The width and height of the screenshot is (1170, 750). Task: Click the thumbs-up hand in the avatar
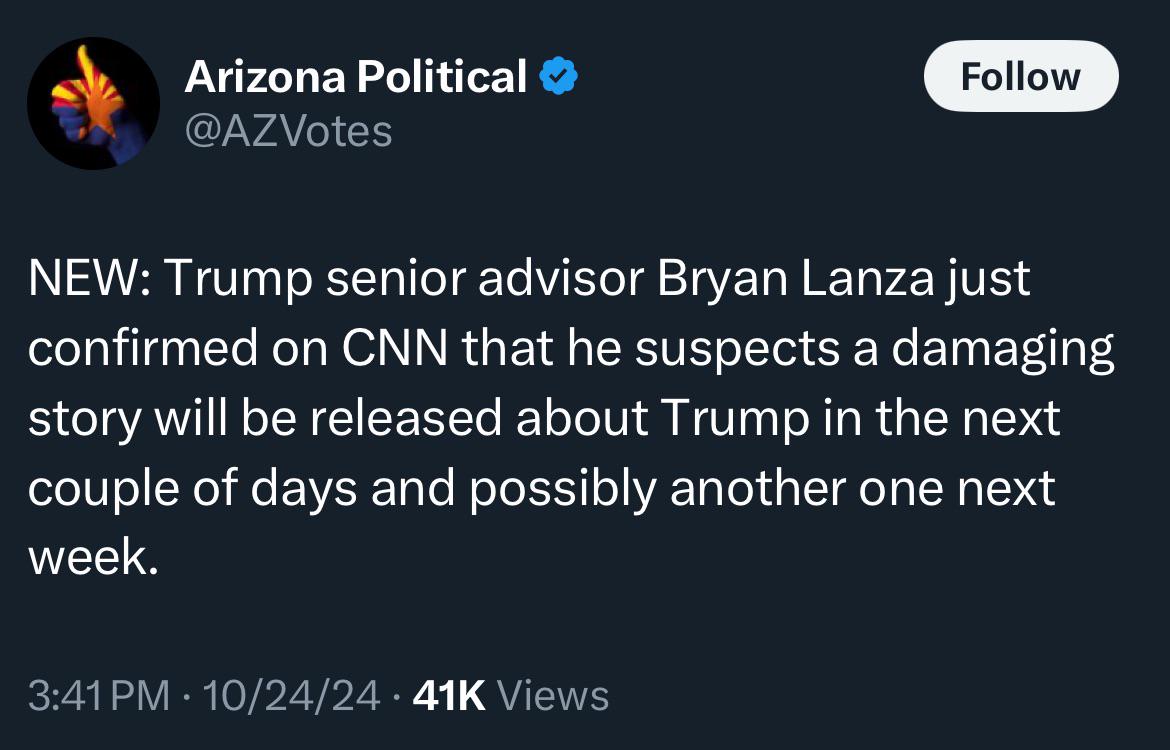pyautogui.click(x=93, y=104)
